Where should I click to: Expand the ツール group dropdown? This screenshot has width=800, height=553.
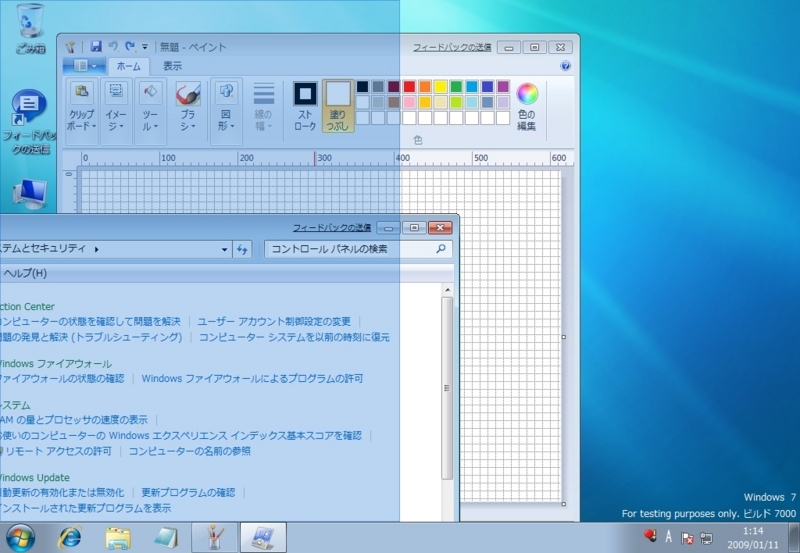point(150,111)
